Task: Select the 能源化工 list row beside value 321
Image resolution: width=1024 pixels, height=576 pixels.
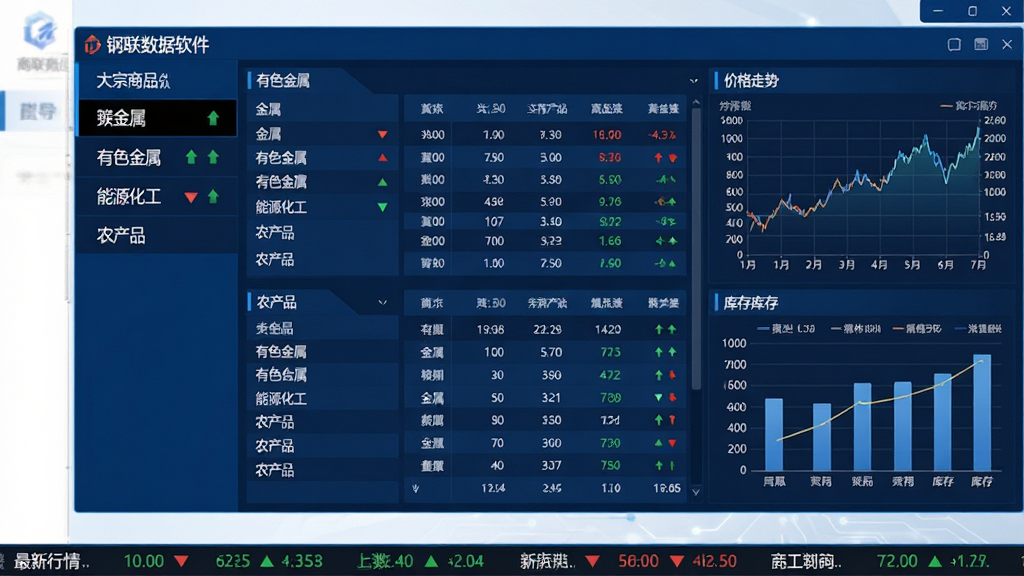Action: point(323,398)
